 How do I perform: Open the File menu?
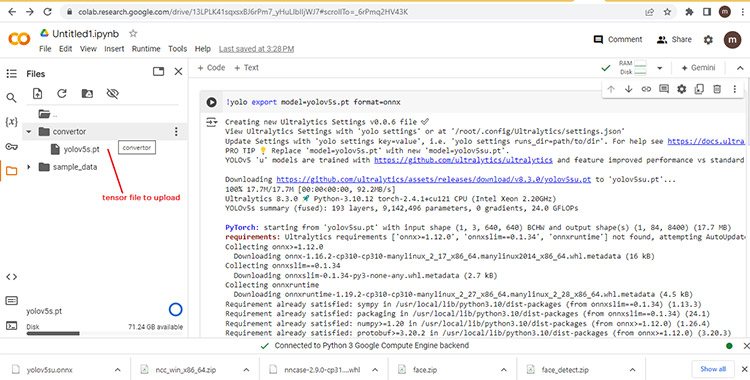tap(45, 49)
